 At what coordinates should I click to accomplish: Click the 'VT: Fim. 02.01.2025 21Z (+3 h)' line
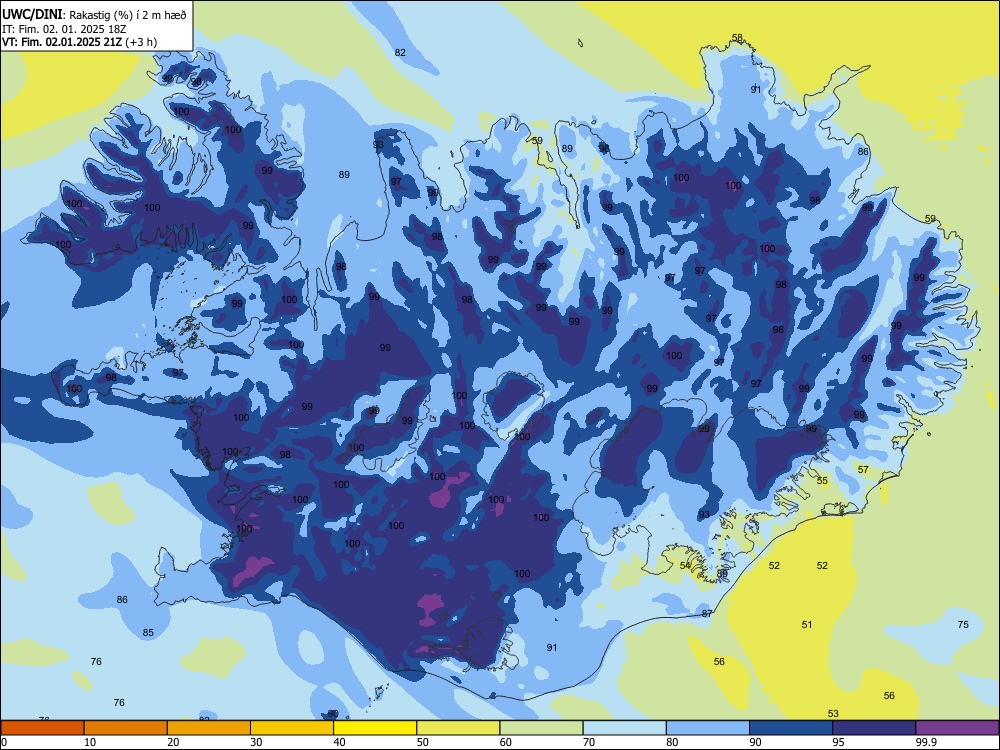pyautogui.click(x=79, y=42)
